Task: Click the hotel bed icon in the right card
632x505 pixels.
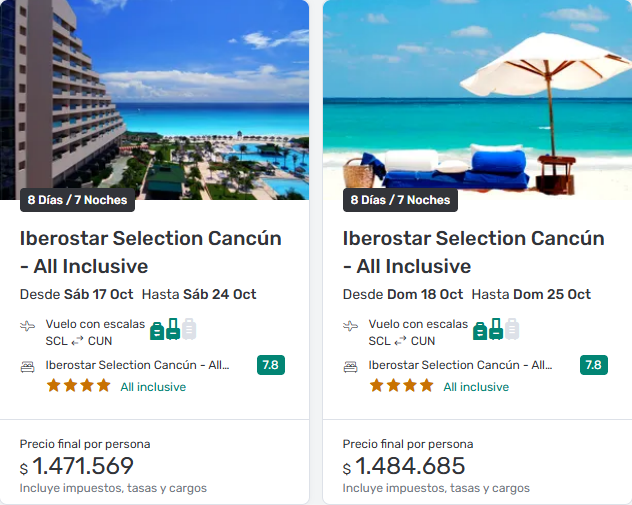Action: point(351,366)
